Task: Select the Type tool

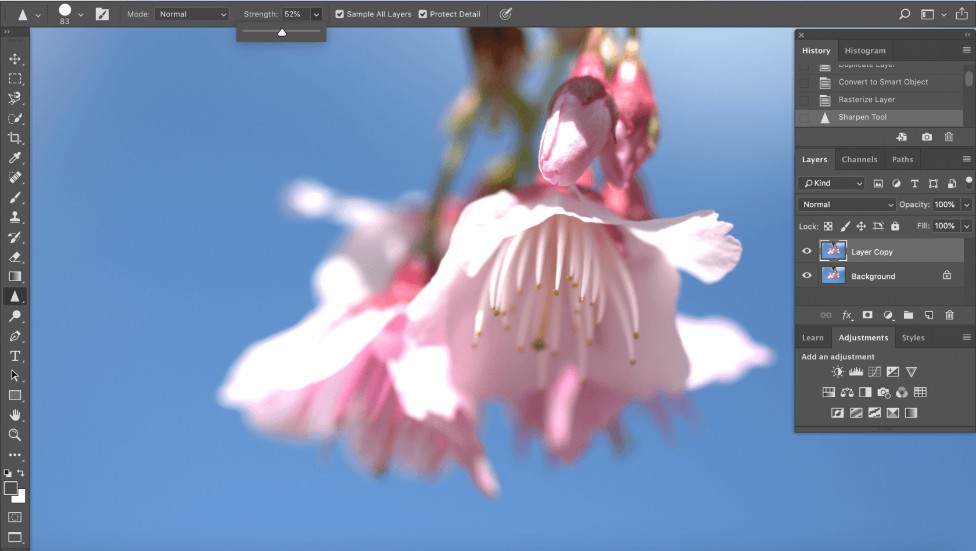Action: 15,356
